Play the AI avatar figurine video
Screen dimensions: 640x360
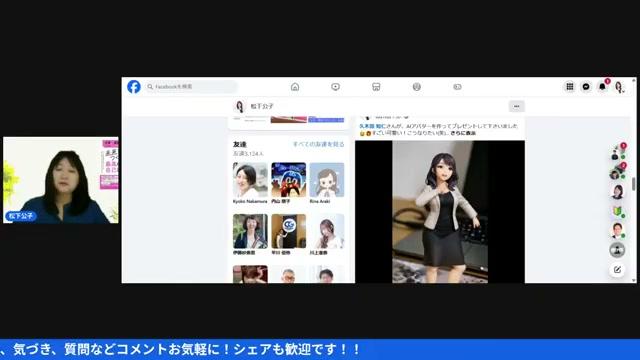coord(440,212)
